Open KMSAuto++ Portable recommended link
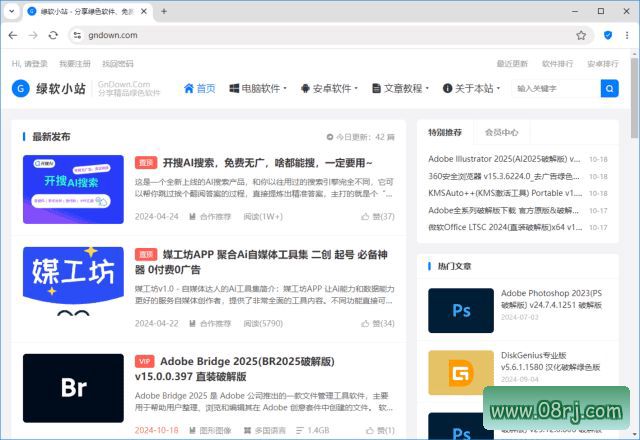The height and width of the screenshot is (440, 640). coord(505,193)
